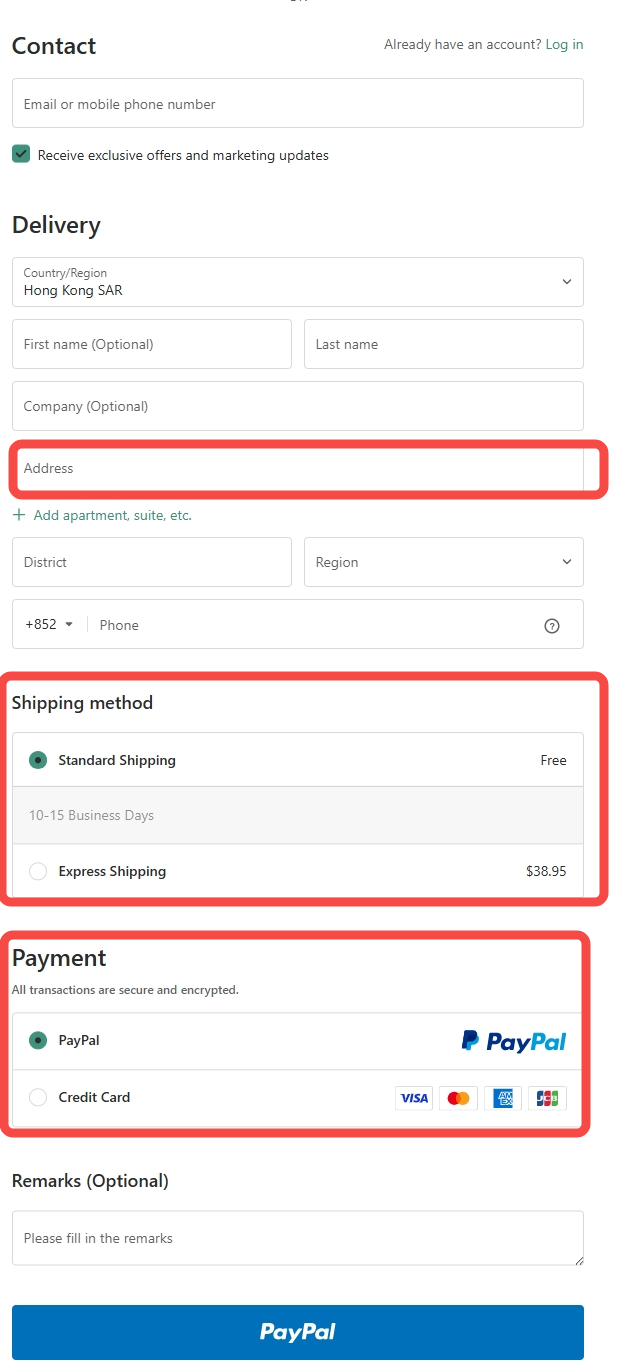Click the American Express card icon

tap(503, 1098)
